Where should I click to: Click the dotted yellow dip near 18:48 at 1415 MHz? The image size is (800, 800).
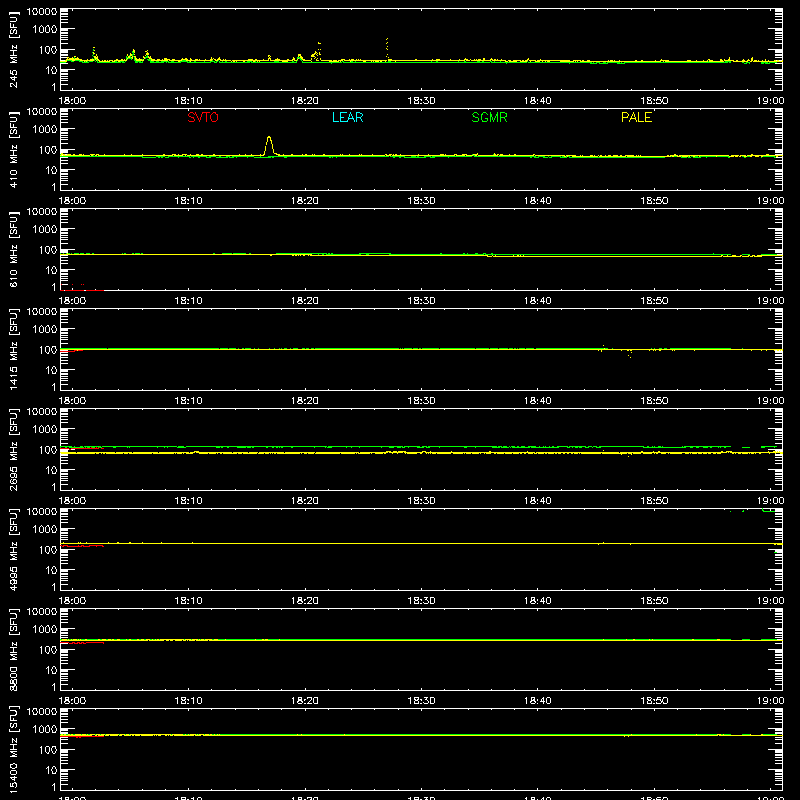click(x=630, y=353)
